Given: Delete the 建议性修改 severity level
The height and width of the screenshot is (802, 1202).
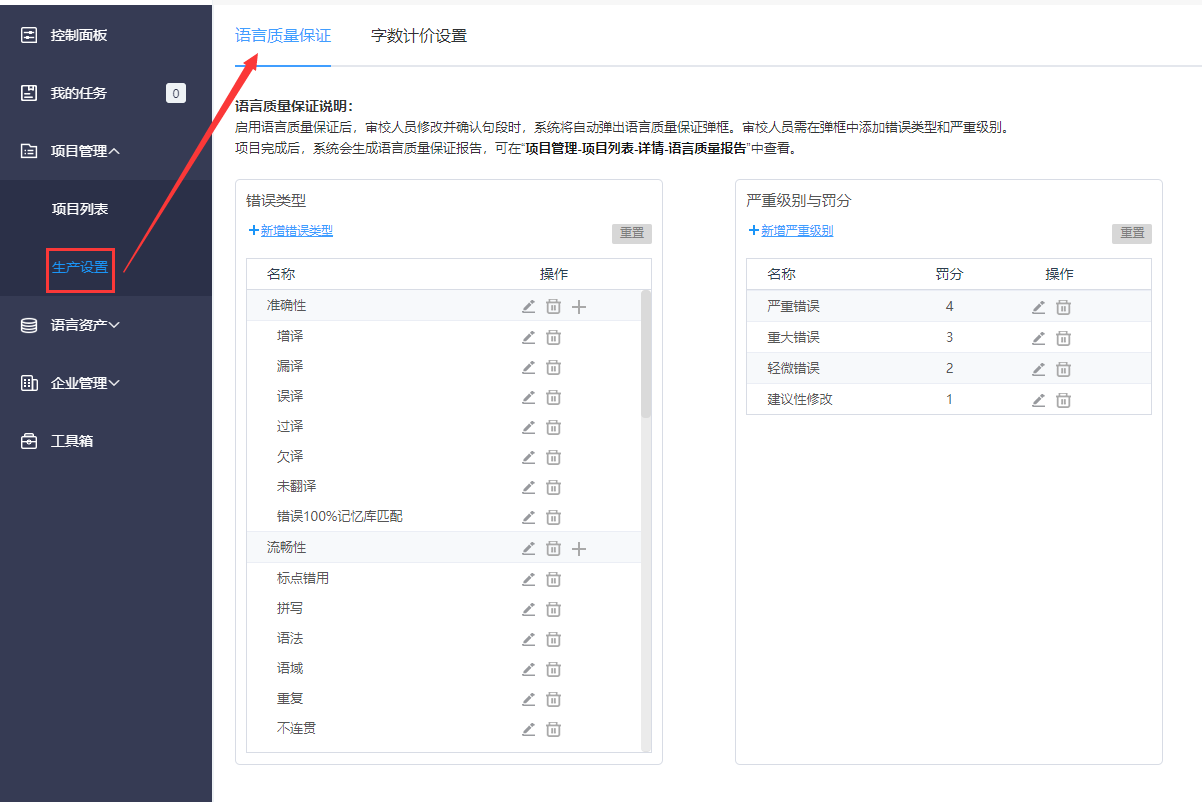Looking at the screenshot, I should (1064, 400).
